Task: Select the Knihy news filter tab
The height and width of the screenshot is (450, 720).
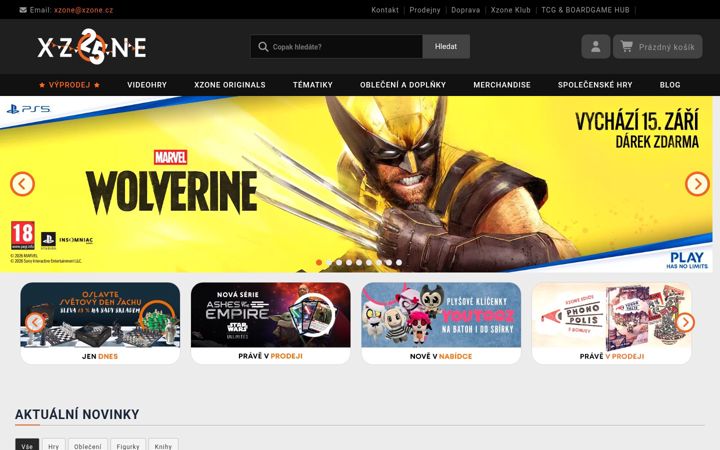Action: point(163,445)
